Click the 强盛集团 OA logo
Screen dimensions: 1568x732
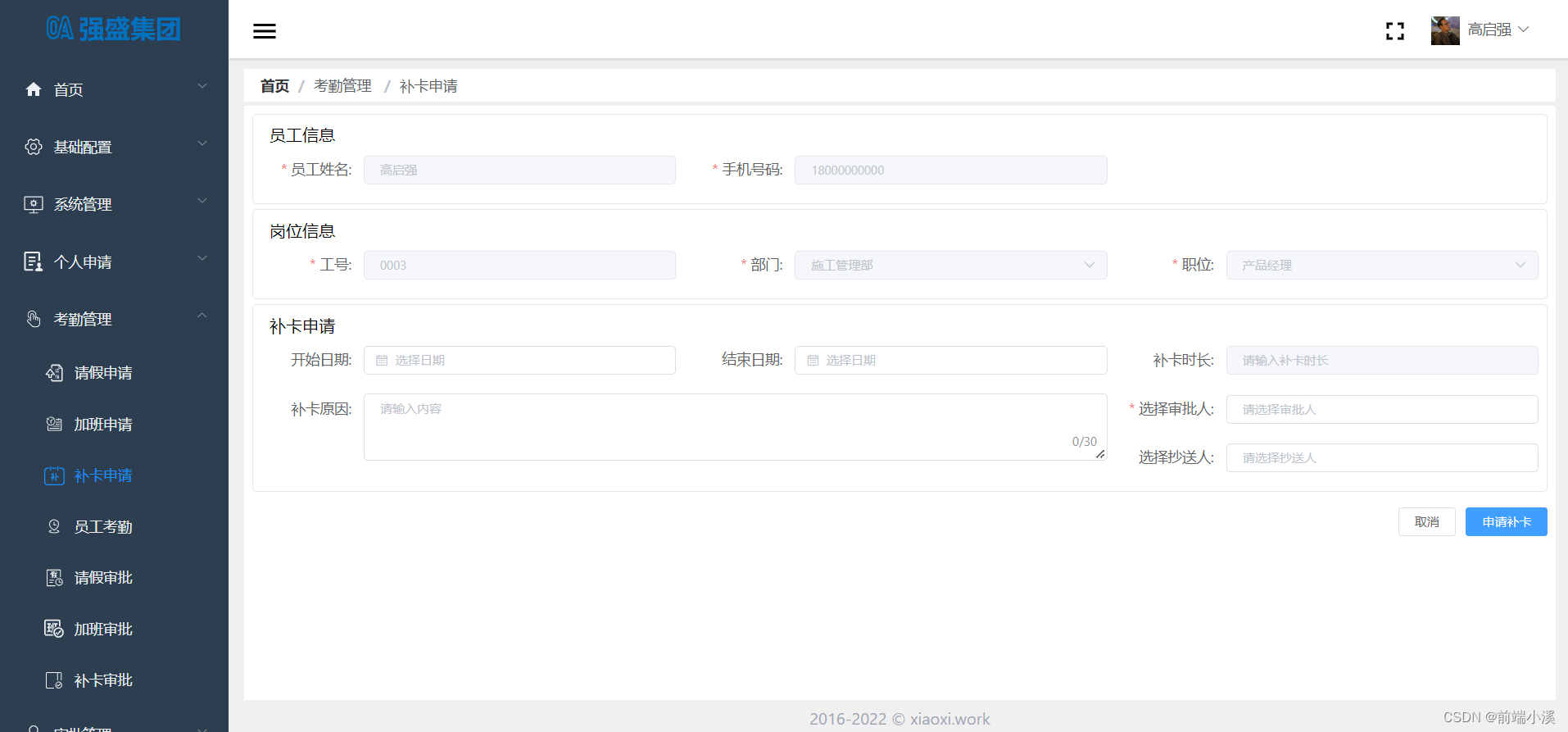pyautogui.click(x=113, y=29)
